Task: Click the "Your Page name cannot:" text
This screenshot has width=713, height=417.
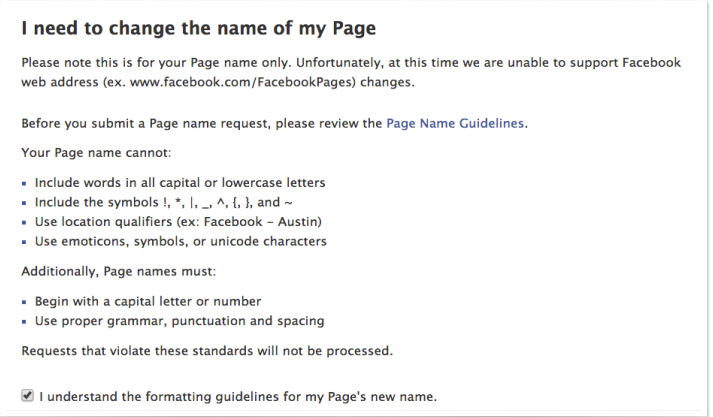Action: [x=96, y=152]
